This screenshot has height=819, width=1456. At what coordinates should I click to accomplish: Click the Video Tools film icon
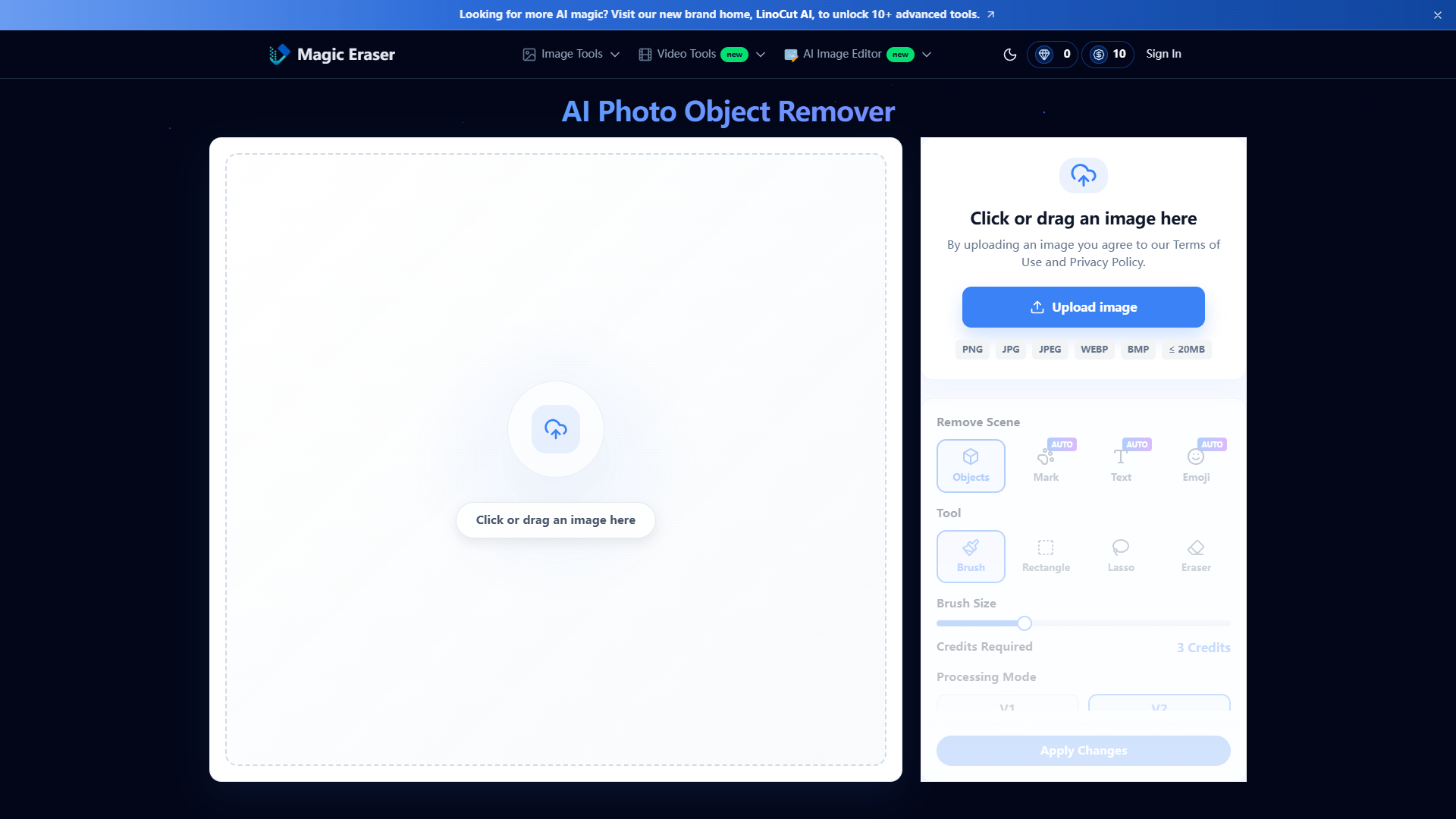point(645,55)
